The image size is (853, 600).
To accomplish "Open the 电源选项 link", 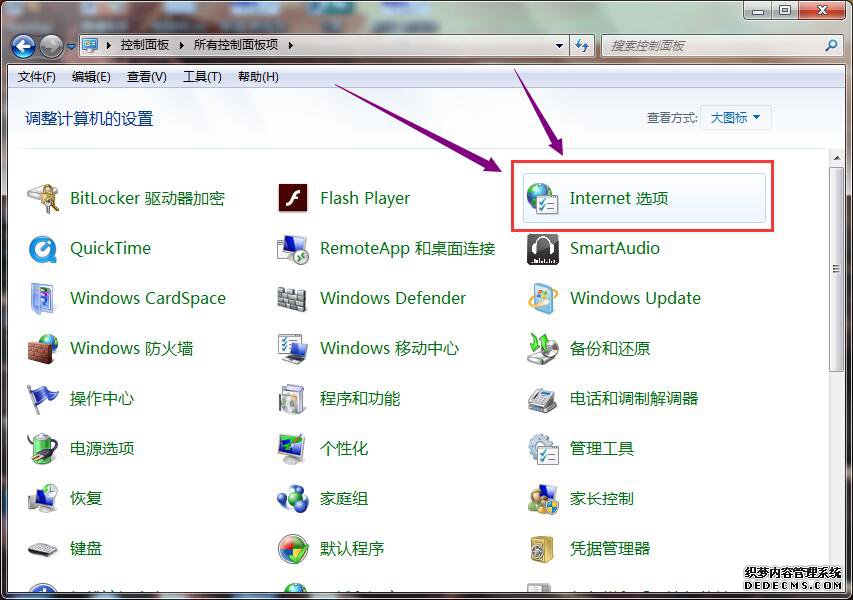I will pos(102,449).
